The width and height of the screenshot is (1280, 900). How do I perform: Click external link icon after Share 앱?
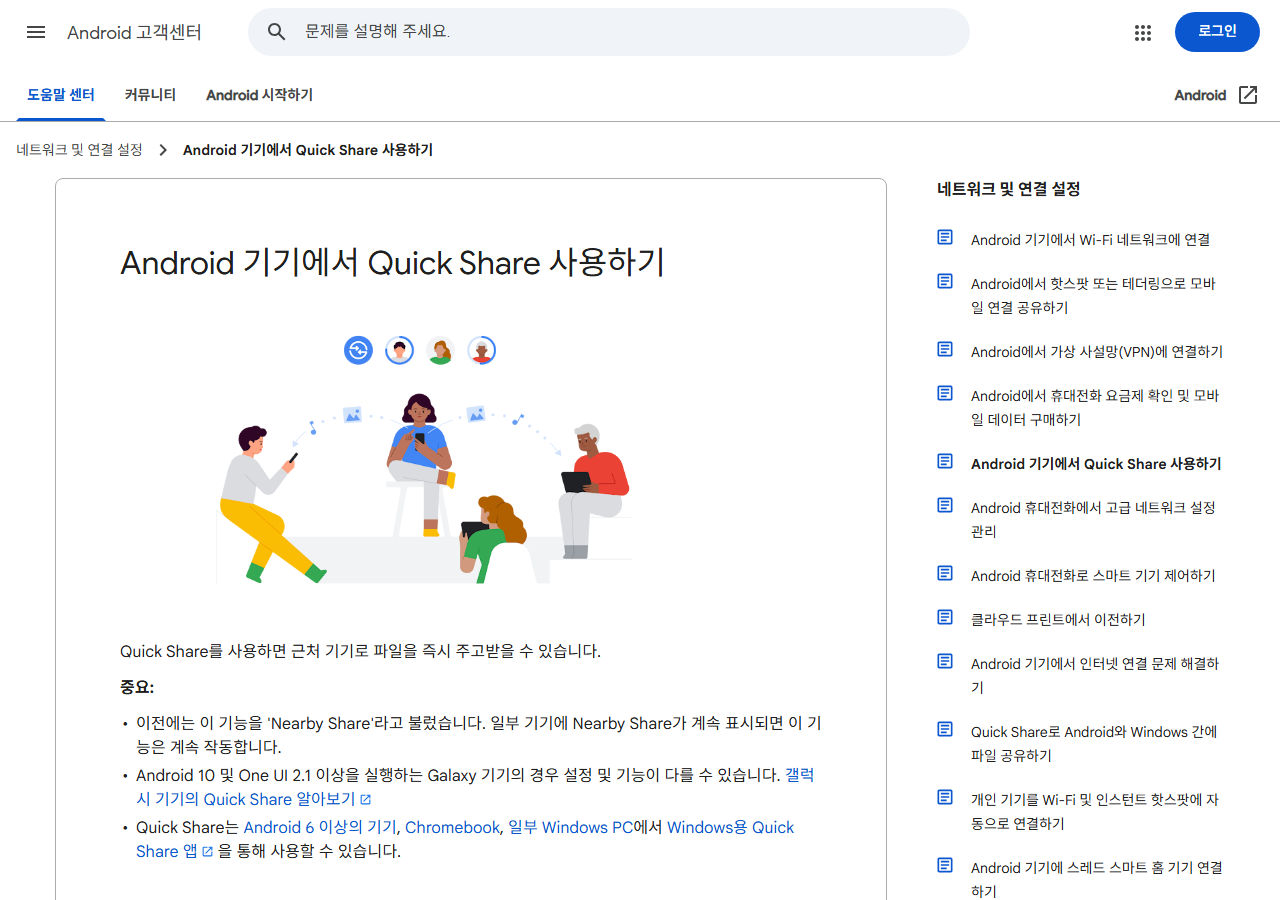208,852
